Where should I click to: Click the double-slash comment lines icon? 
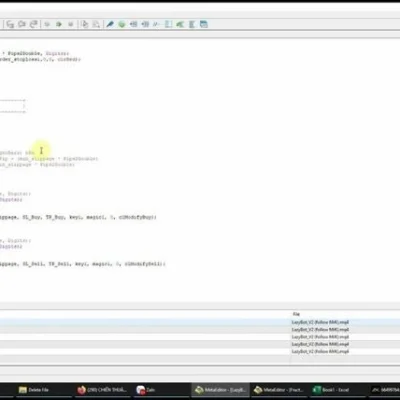[156, 24]
